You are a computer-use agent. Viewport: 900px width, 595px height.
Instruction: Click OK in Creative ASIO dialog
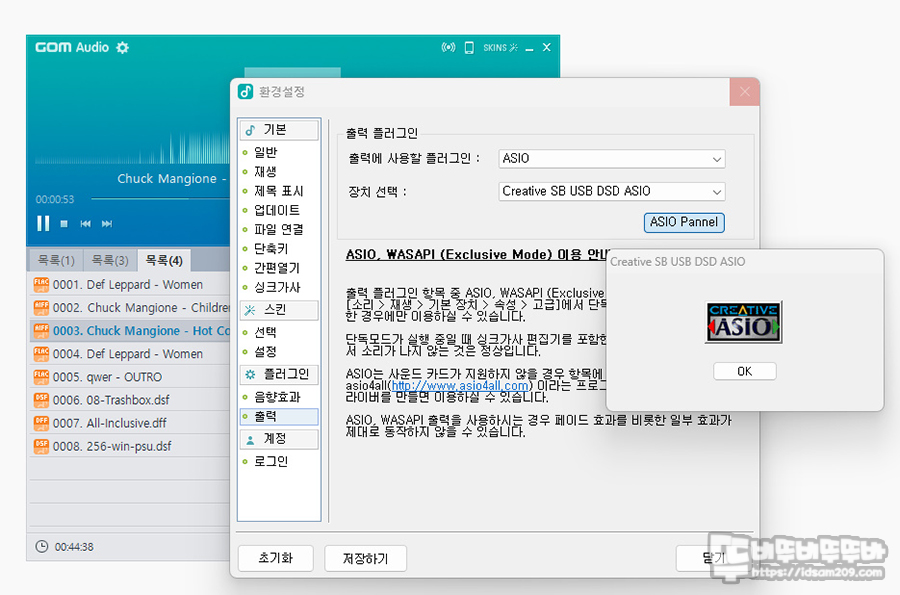pos(744,371)
